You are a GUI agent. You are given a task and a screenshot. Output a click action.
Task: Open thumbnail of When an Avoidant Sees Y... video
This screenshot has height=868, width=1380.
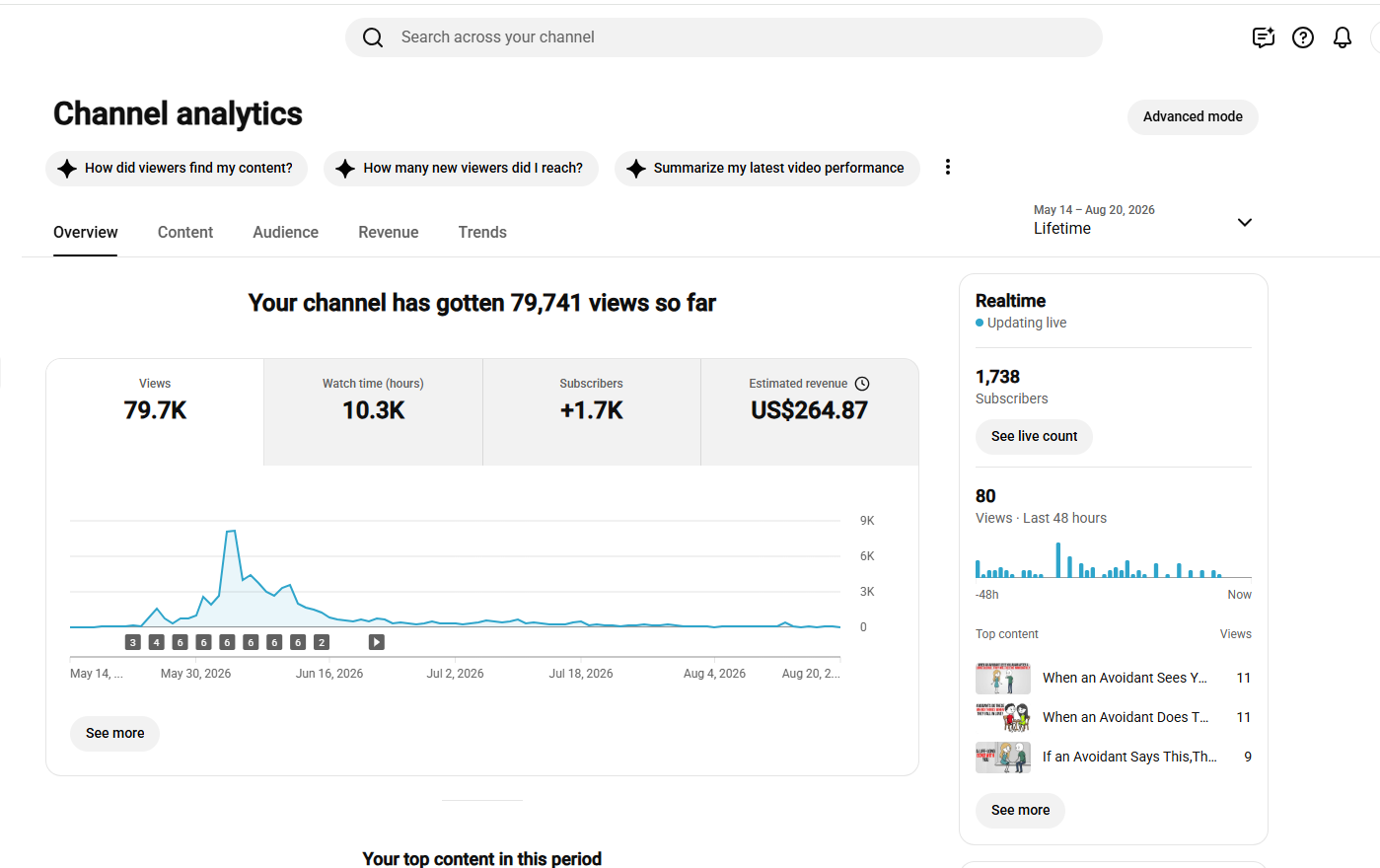[1003, 679]
